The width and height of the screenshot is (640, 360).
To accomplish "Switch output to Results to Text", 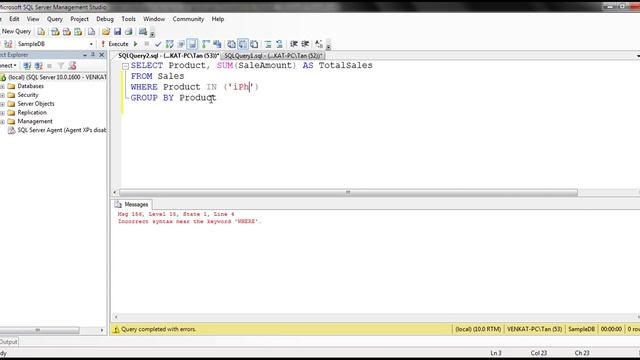I will pos(231,44).
